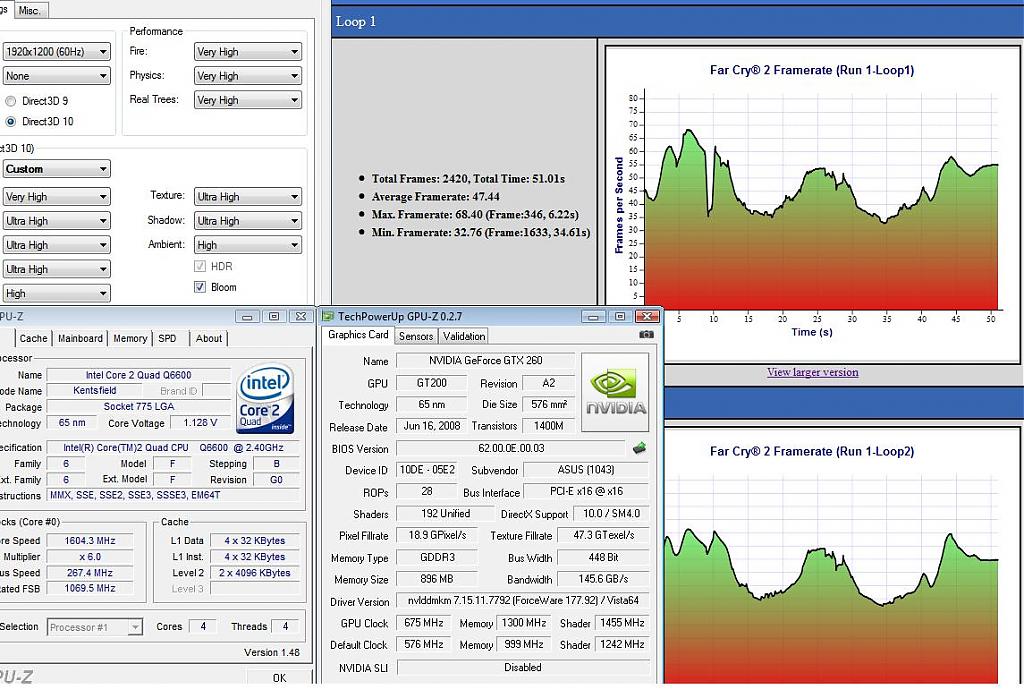Switch to the Sensors tab in GPU-Z
Screen dimensions: 1024x698
pos(416,336)
